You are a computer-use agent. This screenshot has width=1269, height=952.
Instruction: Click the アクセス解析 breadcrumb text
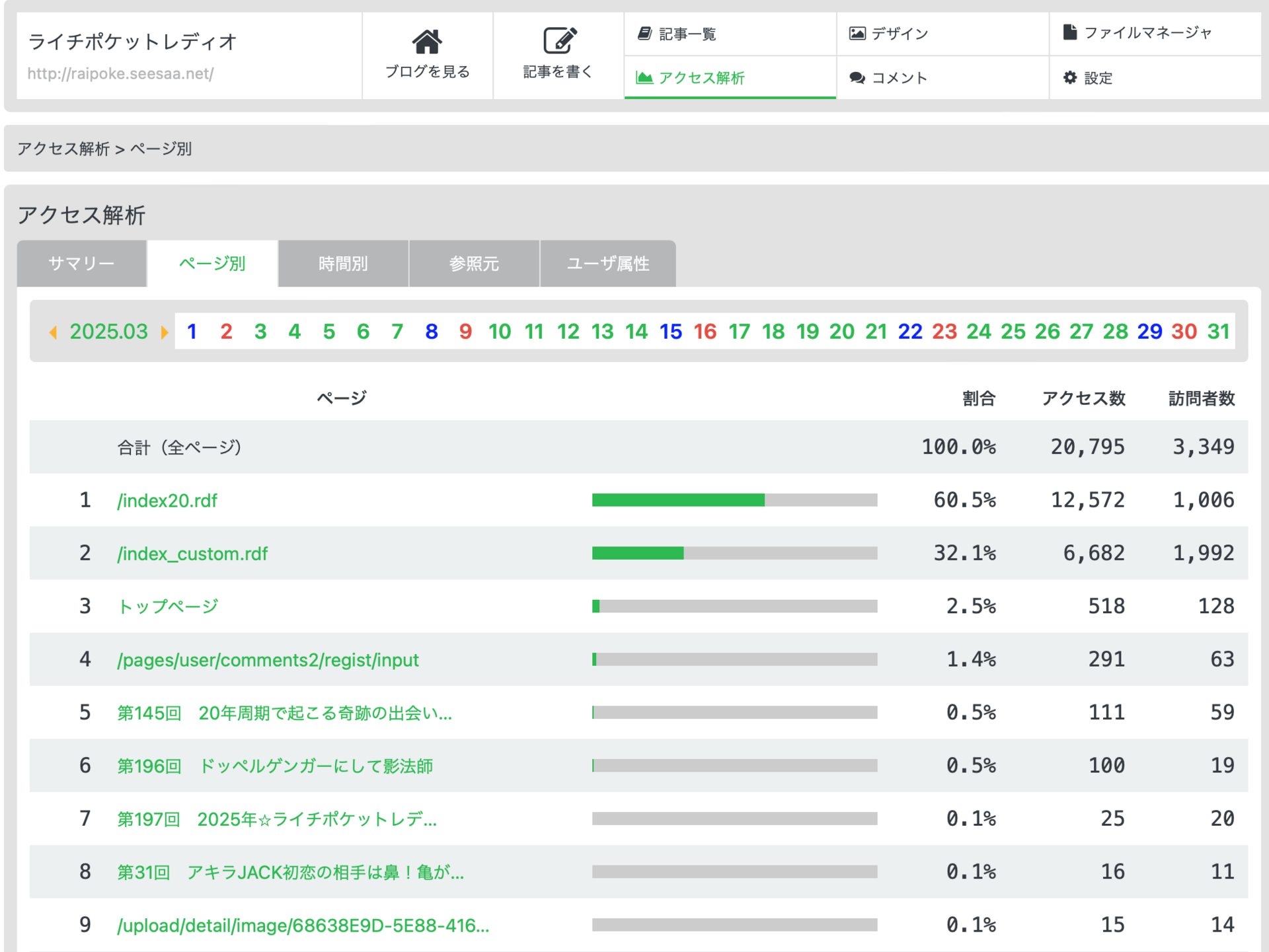63,149
